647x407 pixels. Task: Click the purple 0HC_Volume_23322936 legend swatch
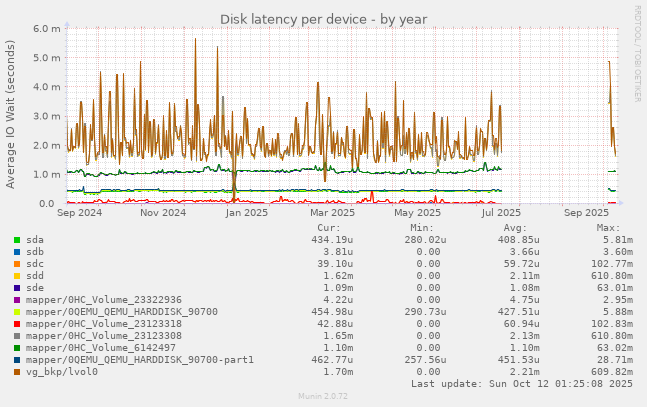[x=17, y=300]
